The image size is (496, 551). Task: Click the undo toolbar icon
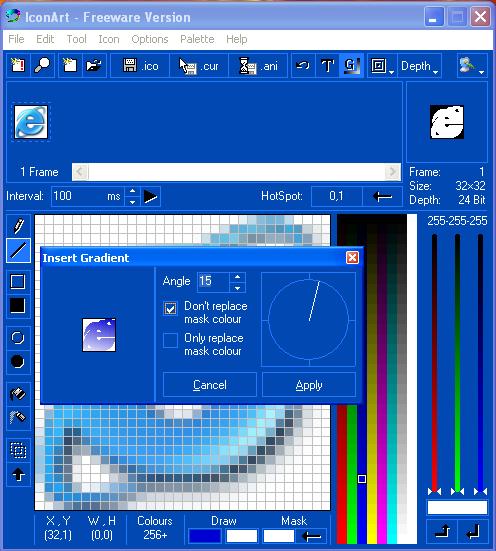pos(303,65)
